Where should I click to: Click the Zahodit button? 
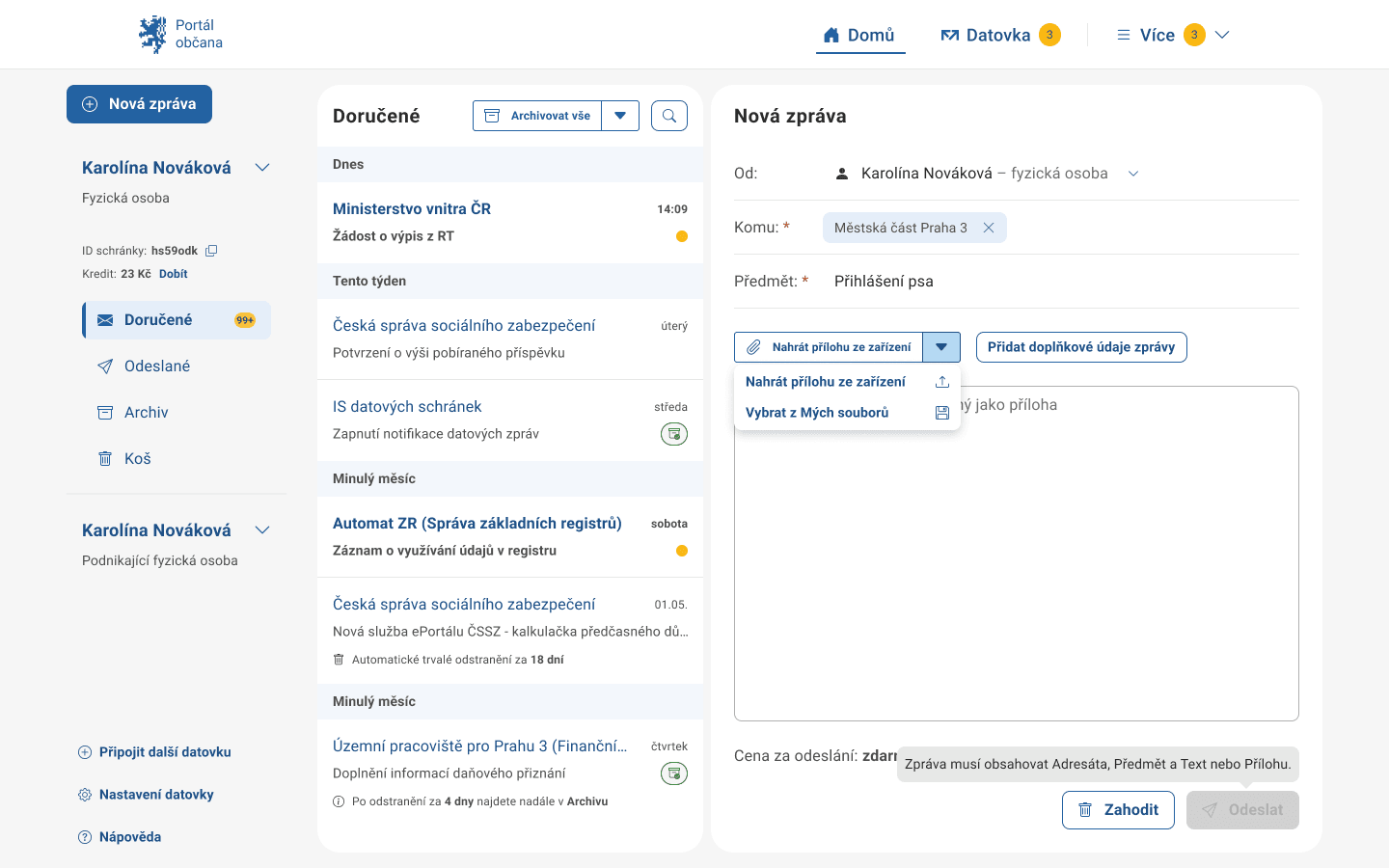(x=1117, y=810)
